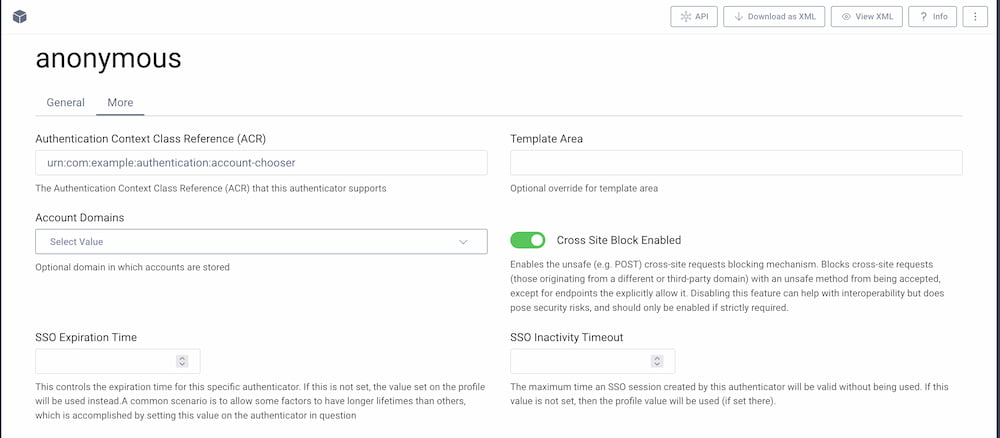
Task: Click the Account Domains chevron arrow
Action: [463, 241]
